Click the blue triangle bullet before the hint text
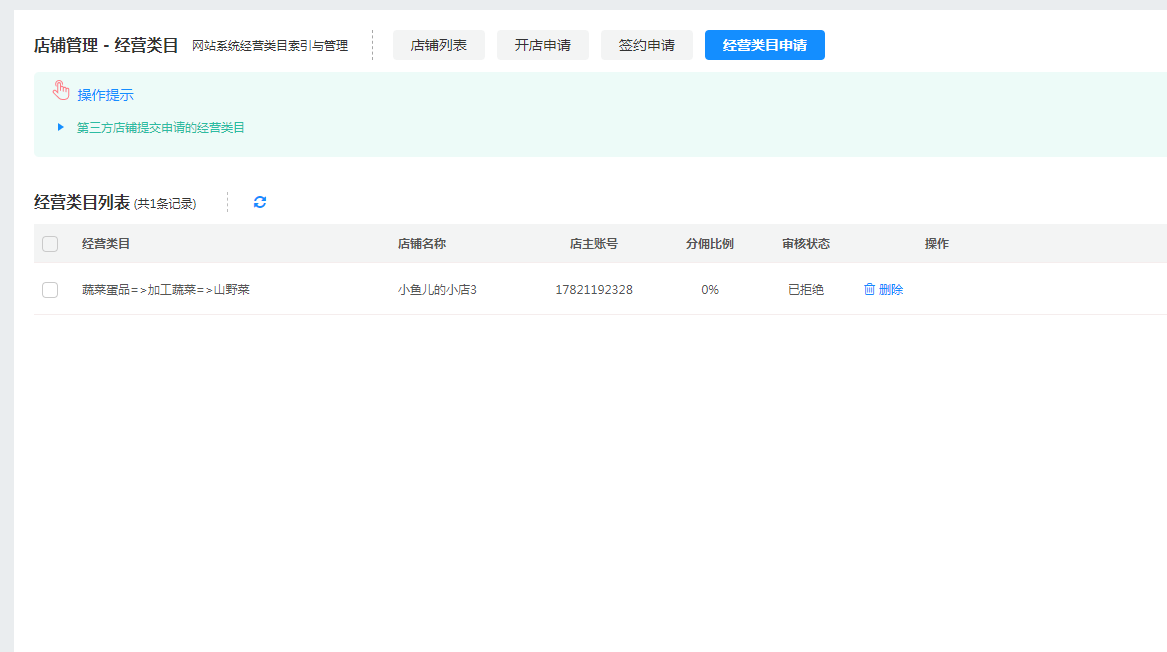The width and height of the screenshot is (1167, 652). coord(61,127)
